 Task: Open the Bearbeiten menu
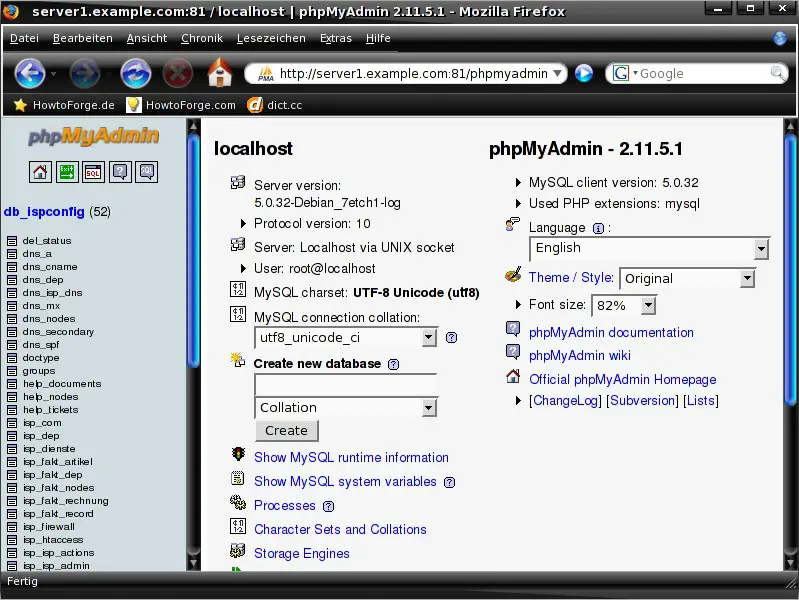(x=83, y=38)
